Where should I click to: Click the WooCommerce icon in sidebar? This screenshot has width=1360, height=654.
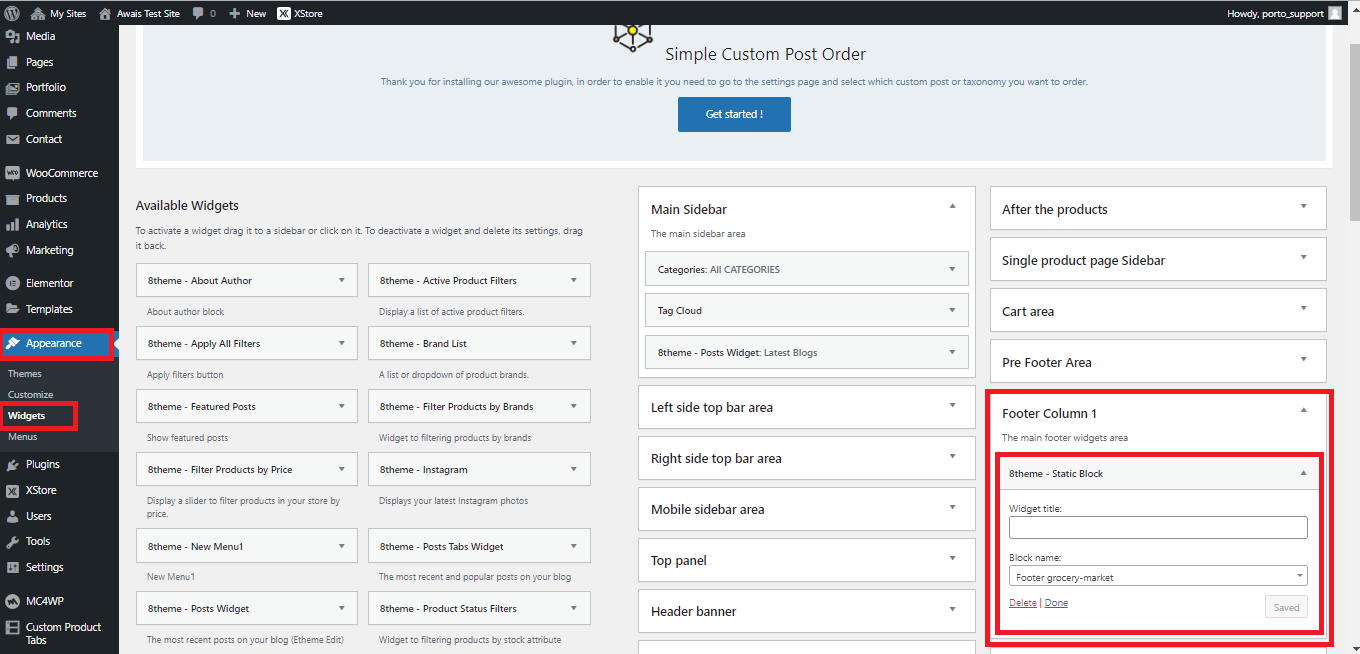tap(13, 173)
